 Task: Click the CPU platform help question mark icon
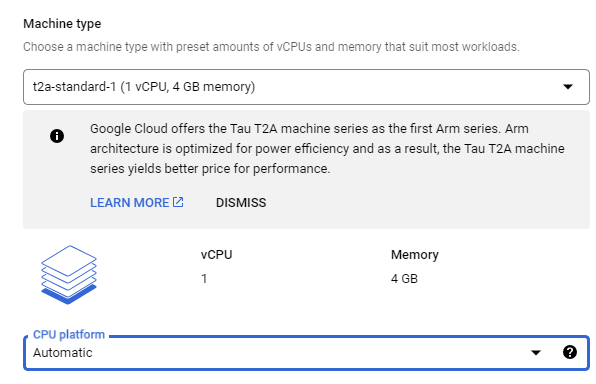pyautogui.click(x=569, y=352)
